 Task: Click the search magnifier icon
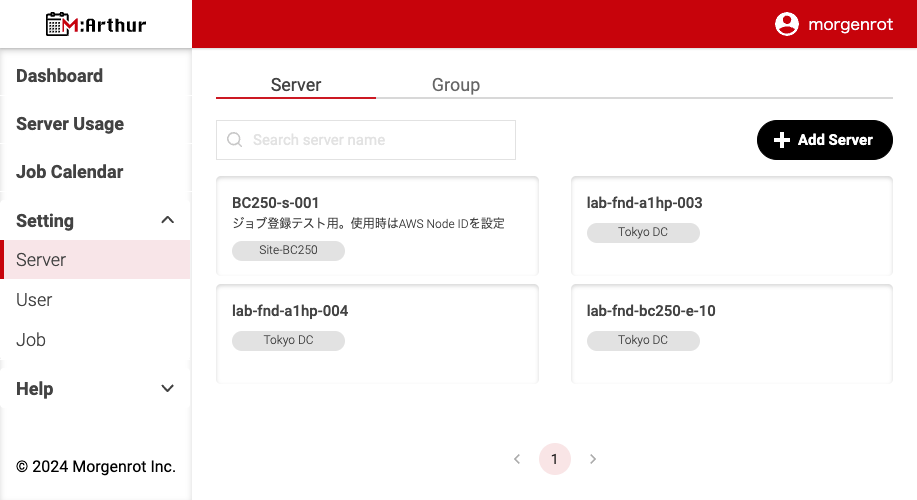tap(235, 140)
